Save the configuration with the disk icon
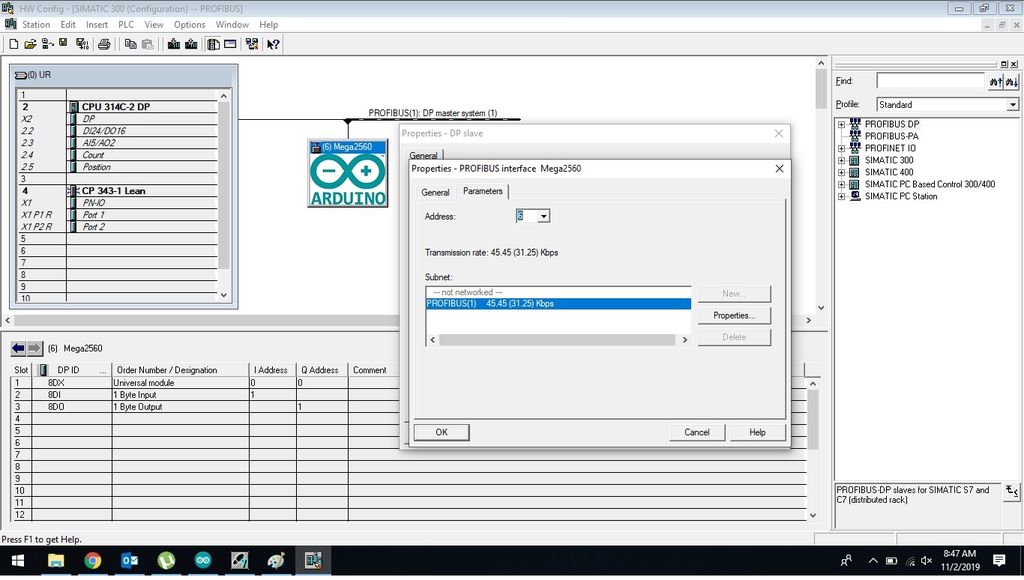Image resolution: width=1024 pixels, height=580 pixels. (63, 43)
